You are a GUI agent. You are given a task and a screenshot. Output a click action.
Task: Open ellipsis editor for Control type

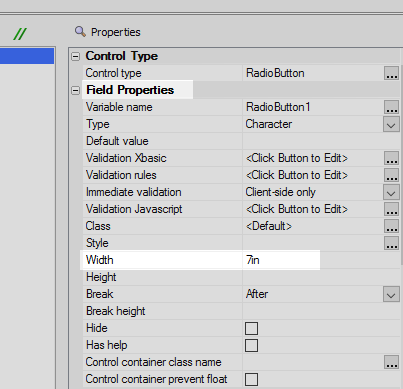391,73
